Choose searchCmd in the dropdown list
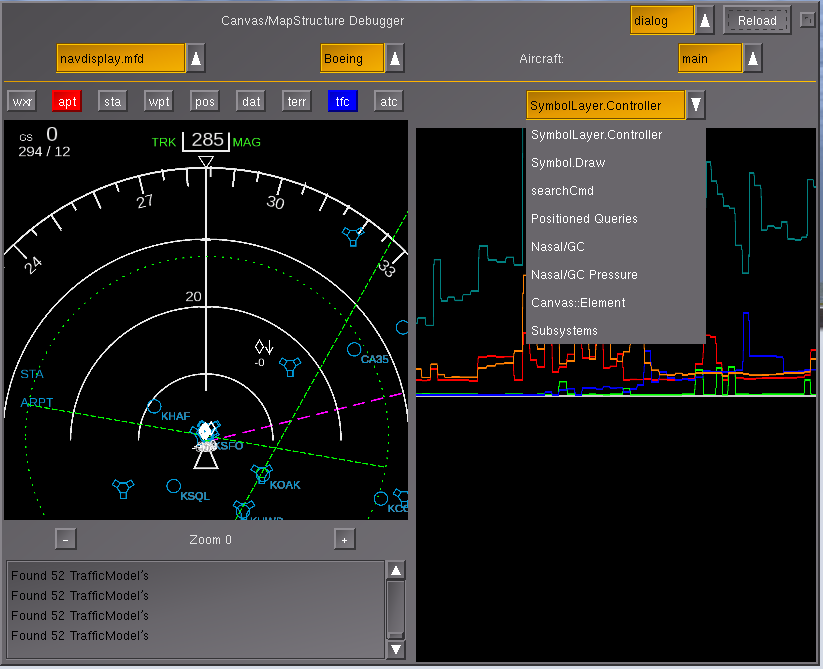 pyautogui.click(x=616, y=190)
